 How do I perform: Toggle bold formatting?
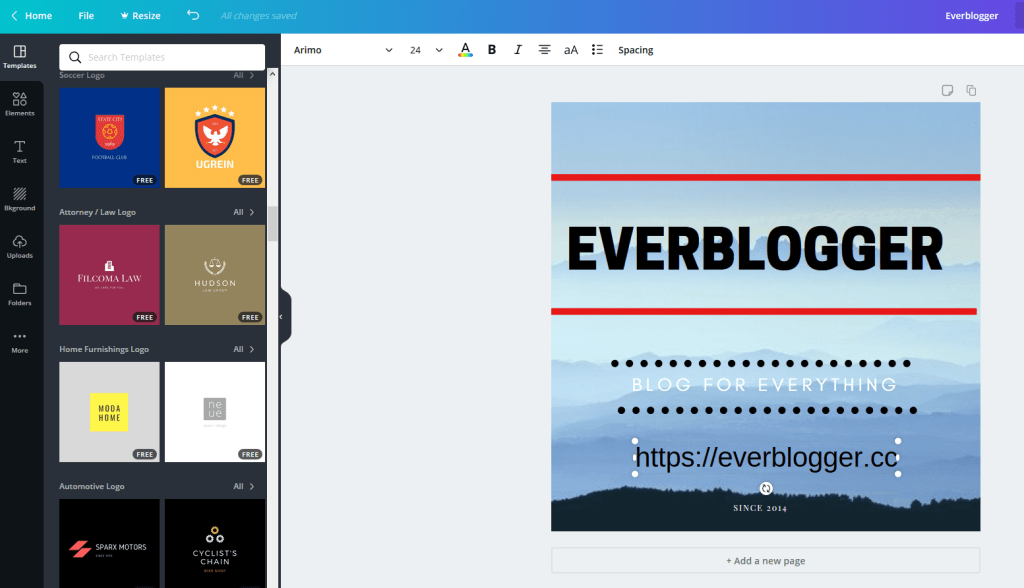click(x=492, y=50)
